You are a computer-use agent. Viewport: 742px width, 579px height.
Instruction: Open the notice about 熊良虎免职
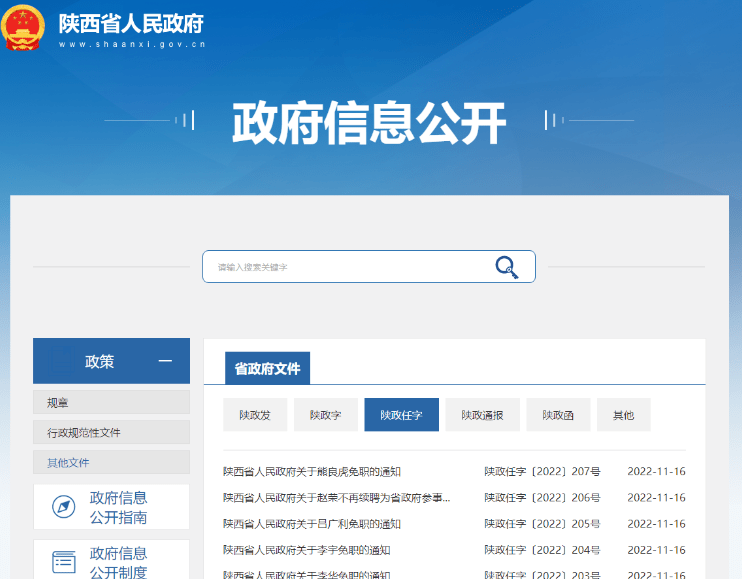[312, 472]
